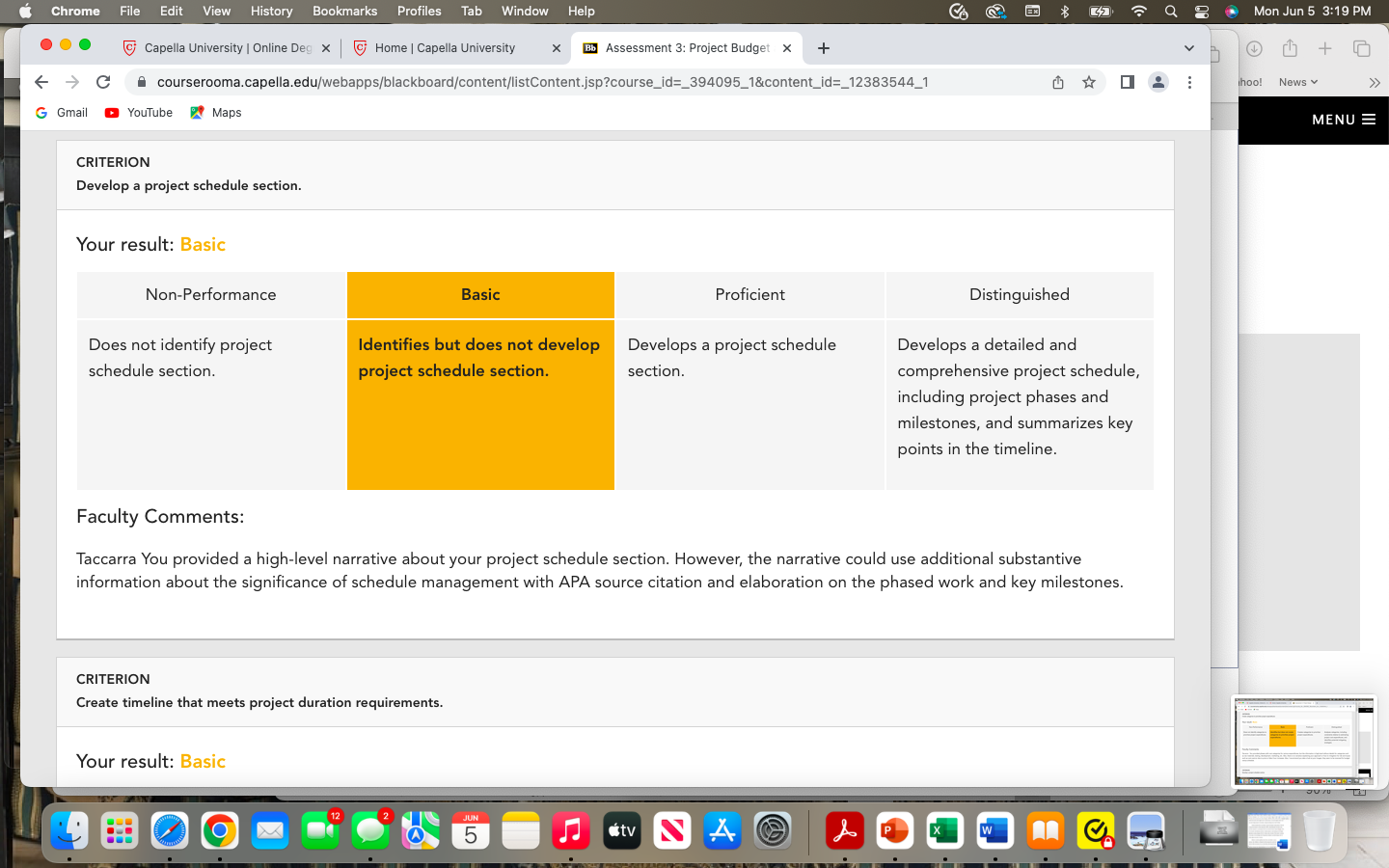The height and width of the screenshot is (868, 1389).
Task: Expand the News dropdown in the Safari favorites bar
Action: tap(1298, 82)
